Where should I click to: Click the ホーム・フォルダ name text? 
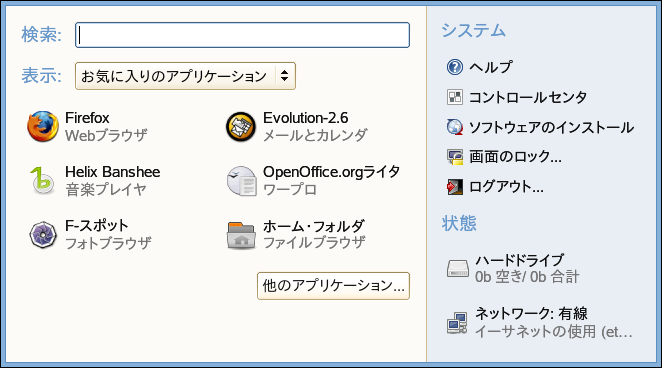coord(313,226)
